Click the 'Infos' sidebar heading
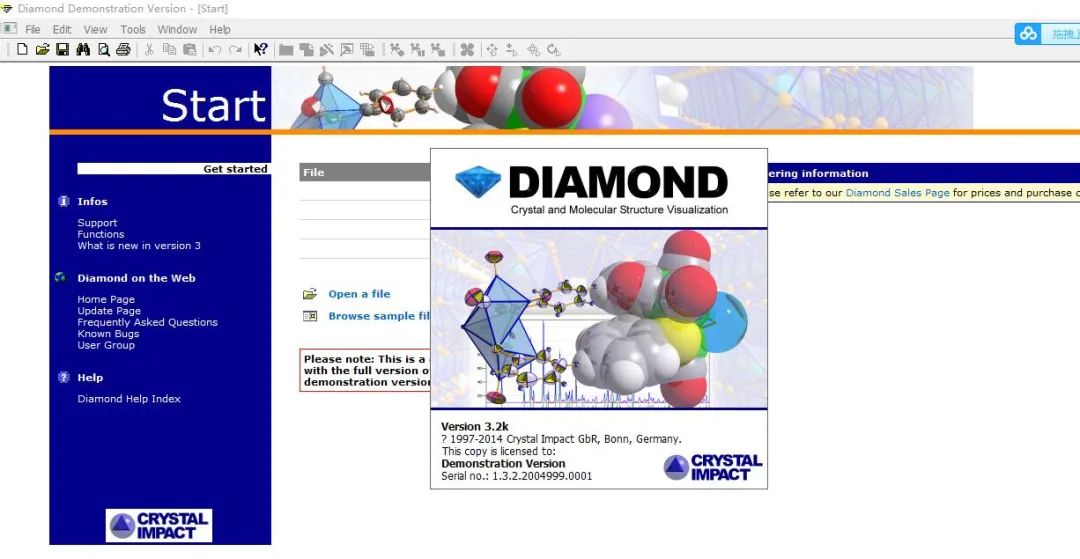Screen dimensions: 1080x559 [x=92, y=202]
